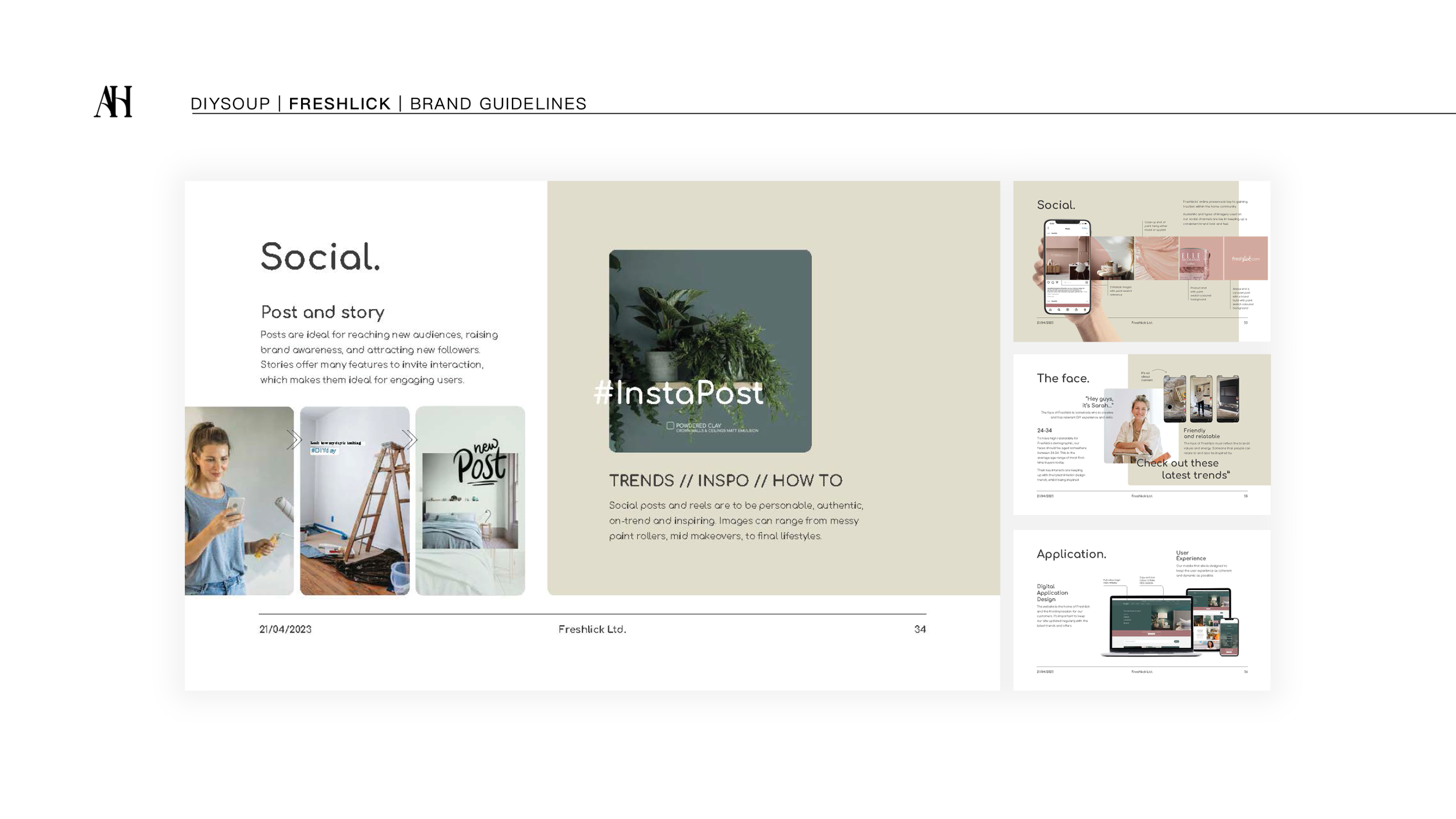1456x819 pixels.
Task: Click the 'Freshlick Ltd.' footer text
Action: pyautogui.click(x=592, y=629)
